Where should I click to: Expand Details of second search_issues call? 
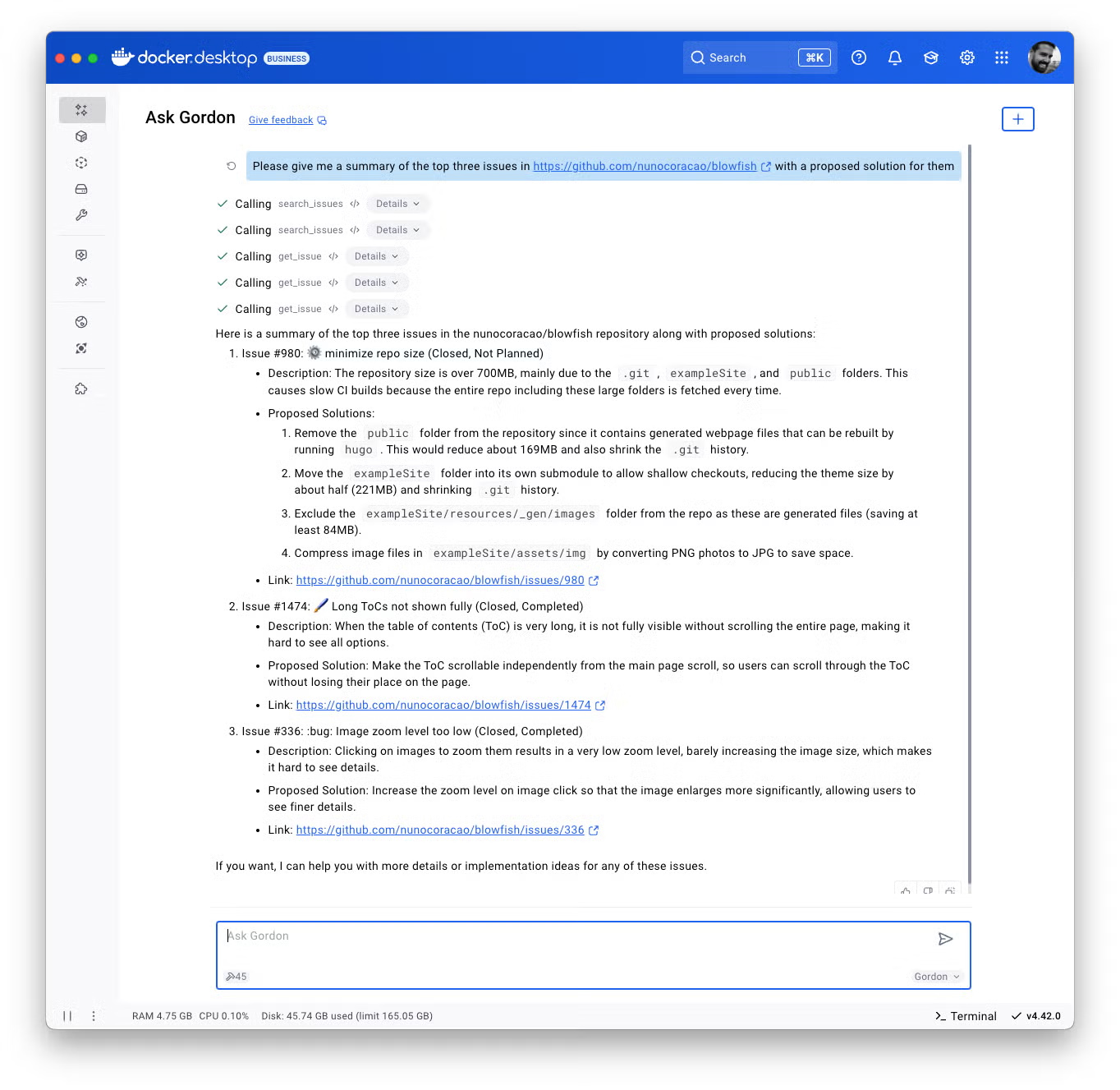tap(398, 230)
